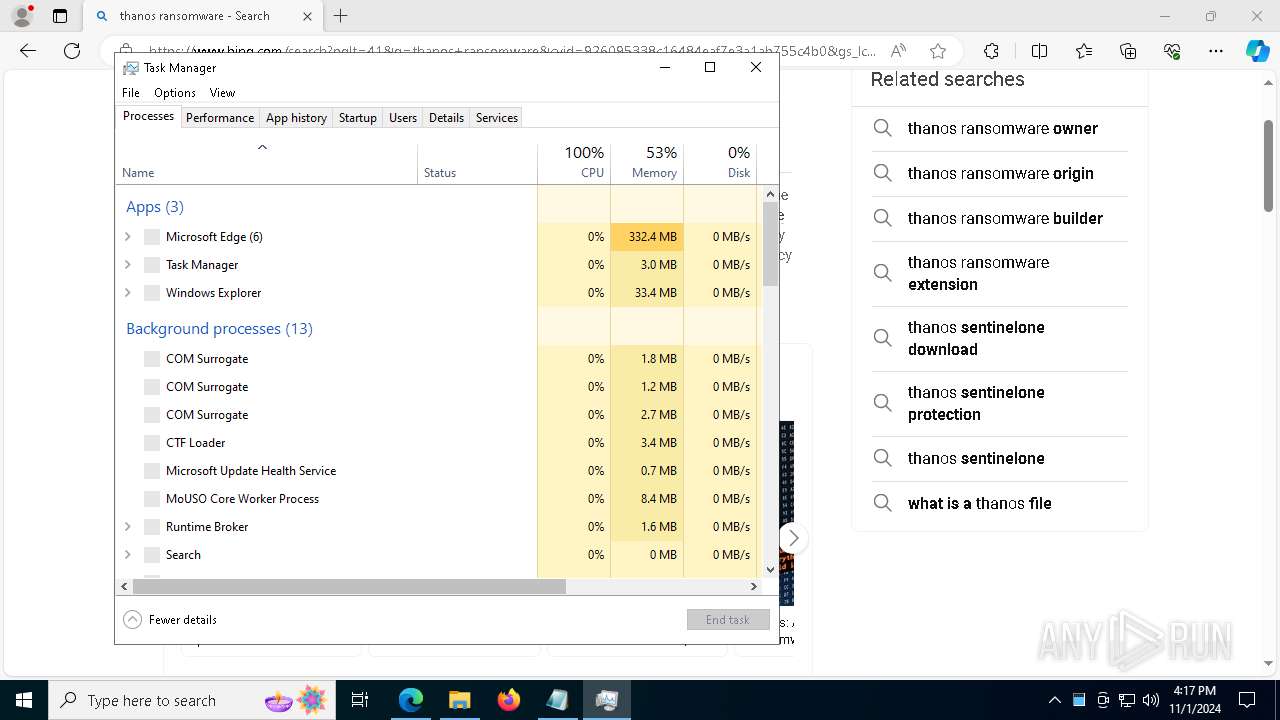Open a new browser tab

tap(340, 16)
